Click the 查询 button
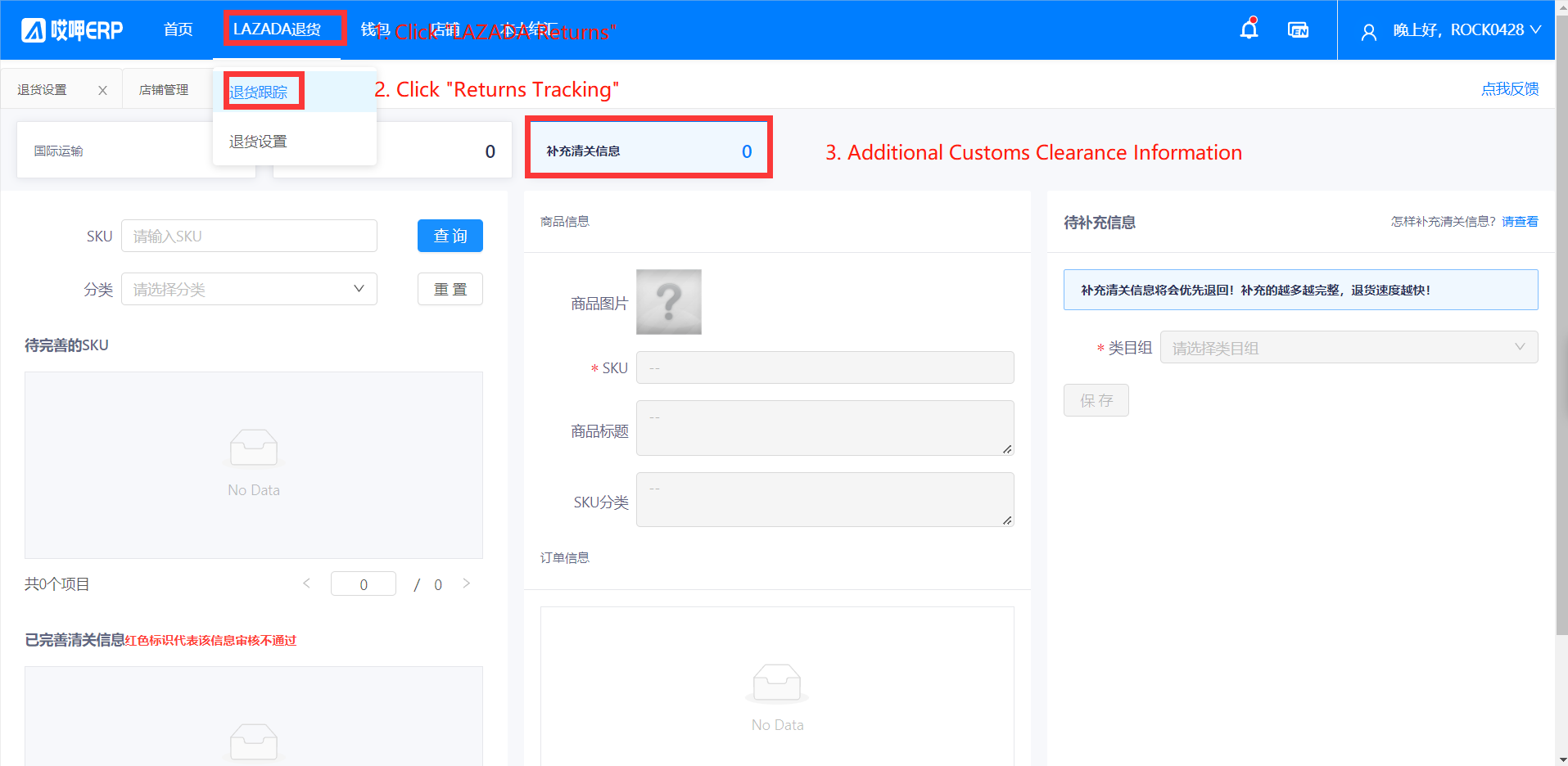The image size is (1568, 766). [x=450, y=236]
